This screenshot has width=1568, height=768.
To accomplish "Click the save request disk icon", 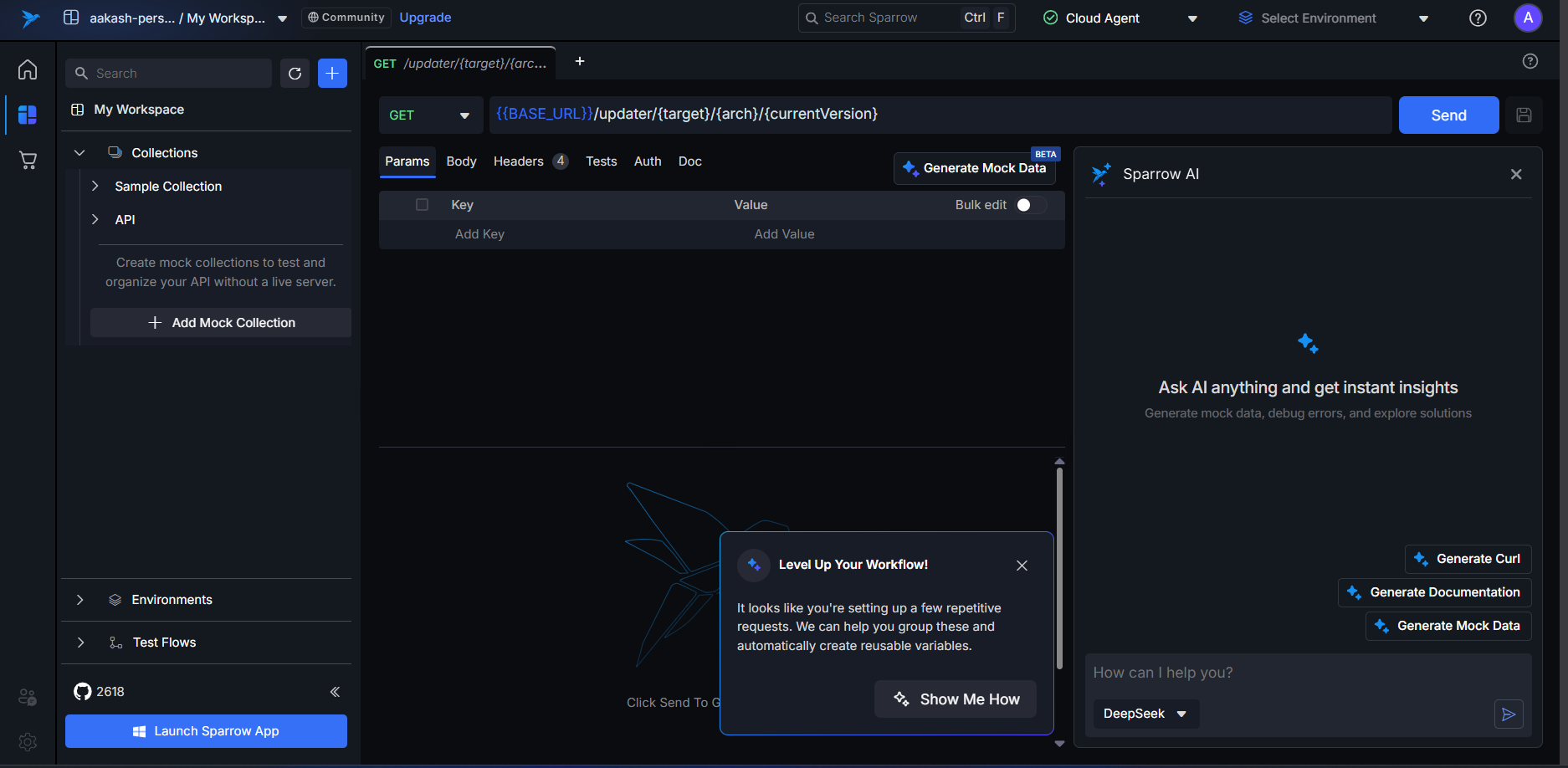I will click(1524, 115).
